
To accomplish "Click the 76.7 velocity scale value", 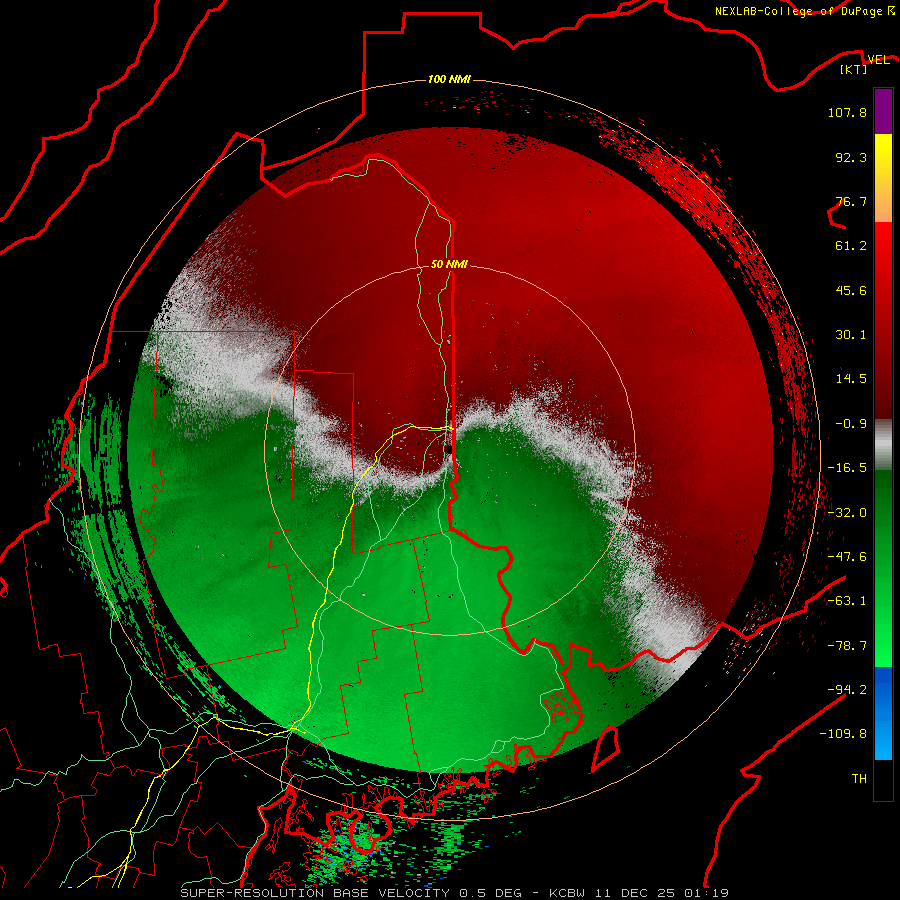I will 851,201.
